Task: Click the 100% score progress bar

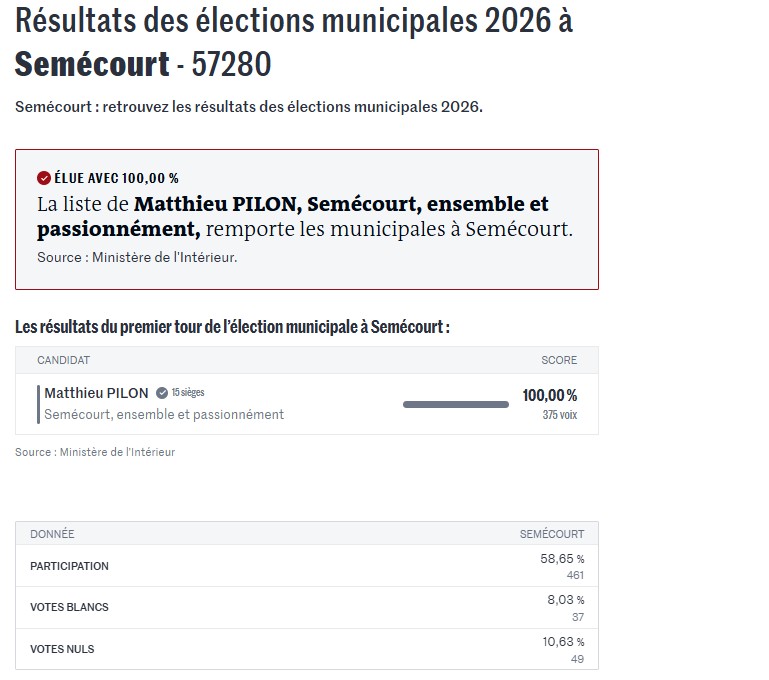Action: [x=455, y=404]
